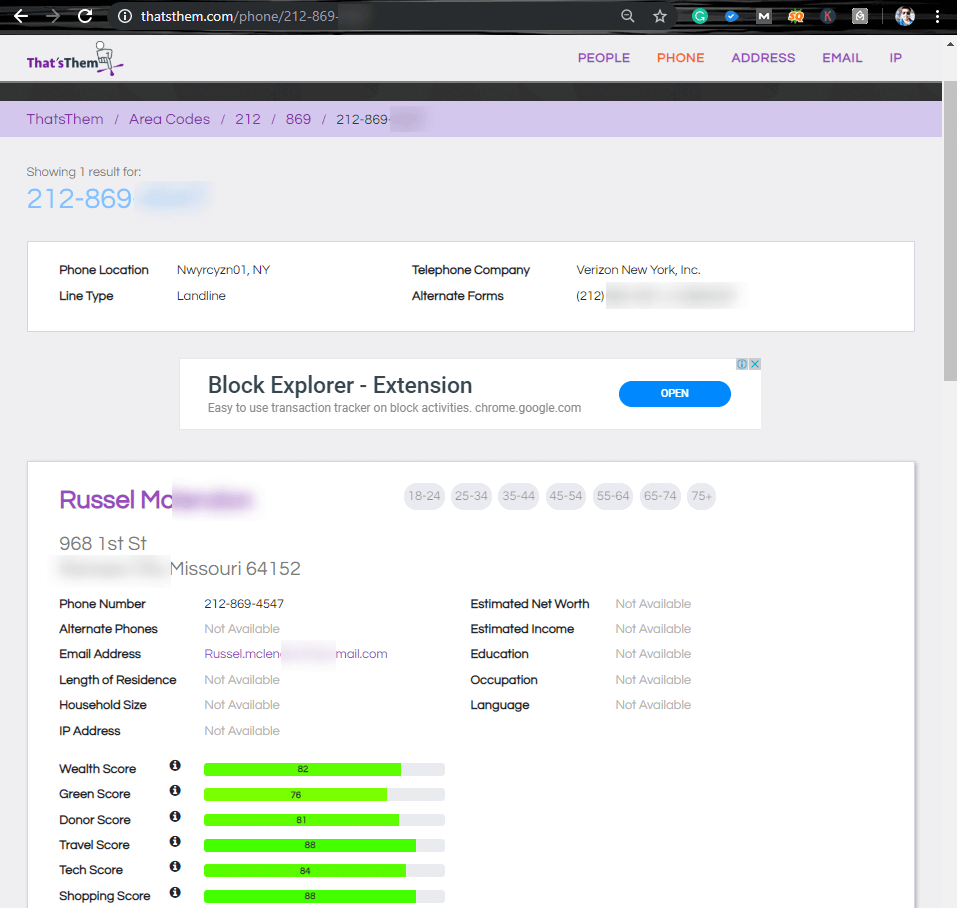Screen dimensions: 957x908
Task: Open the 212 breadcrumb link
Action: click(x=248, y=119)
